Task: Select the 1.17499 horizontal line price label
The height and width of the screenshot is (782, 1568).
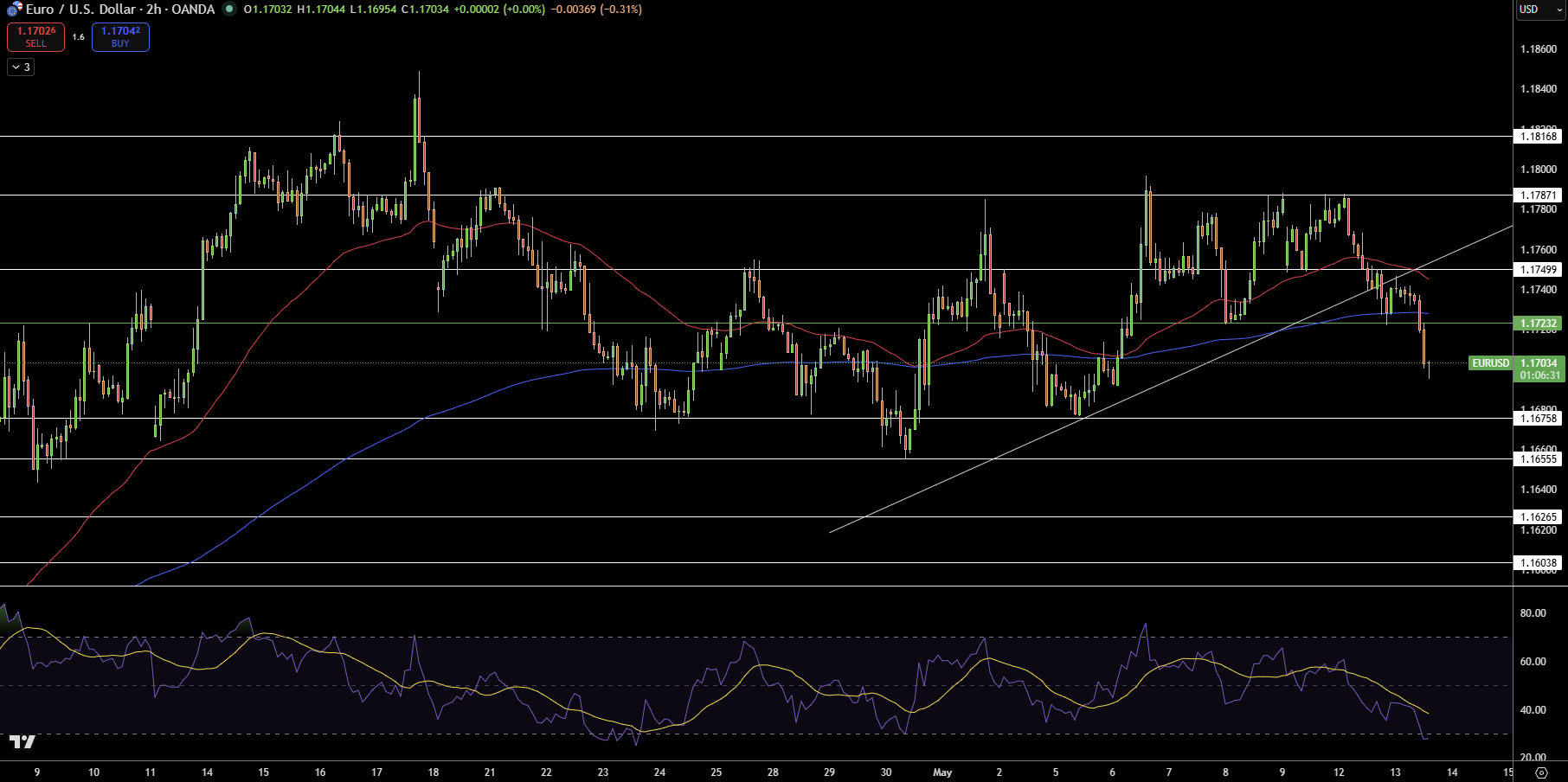Action: coord(1539,270)
